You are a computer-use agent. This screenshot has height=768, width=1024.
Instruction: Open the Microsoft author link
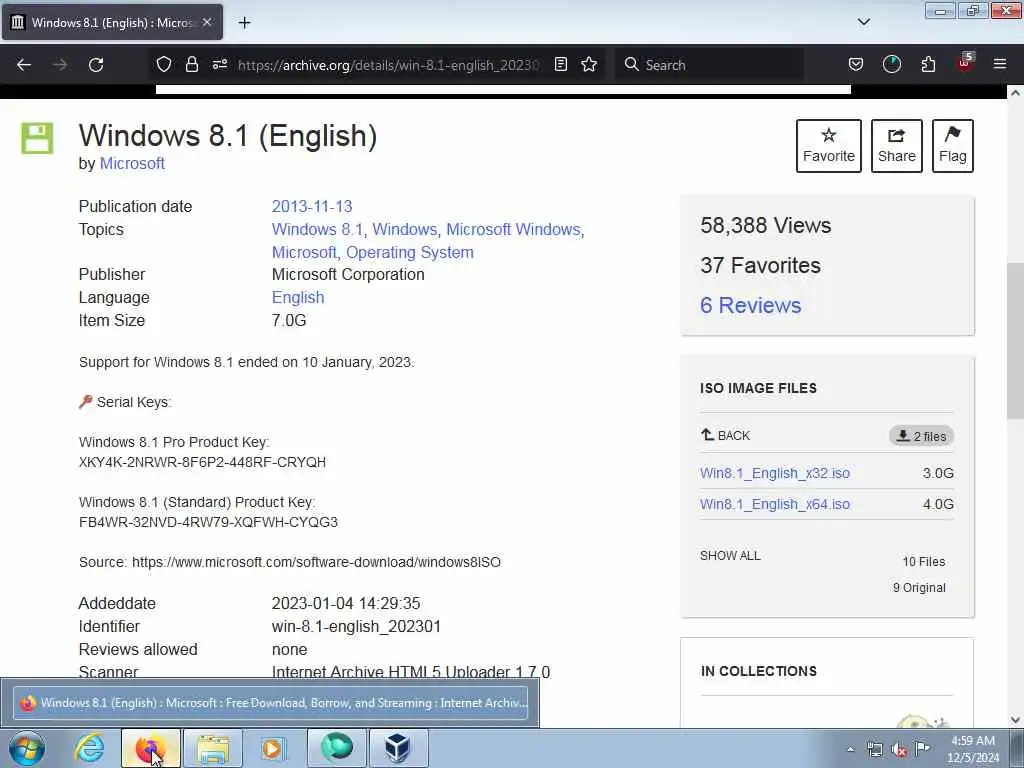pos(132,163)
